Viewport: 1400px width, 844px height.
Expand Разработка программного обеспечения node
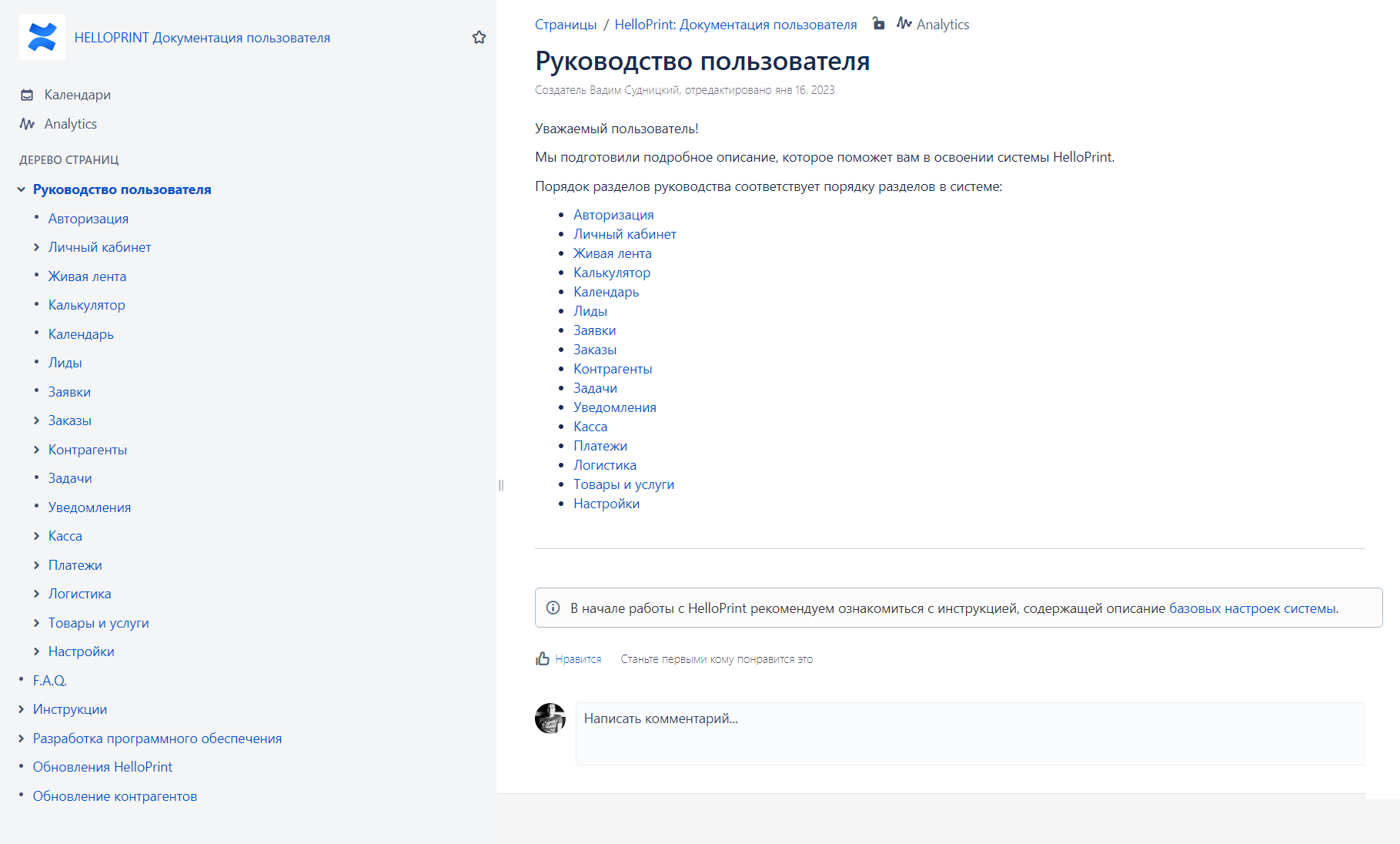(x=22, y=738)
